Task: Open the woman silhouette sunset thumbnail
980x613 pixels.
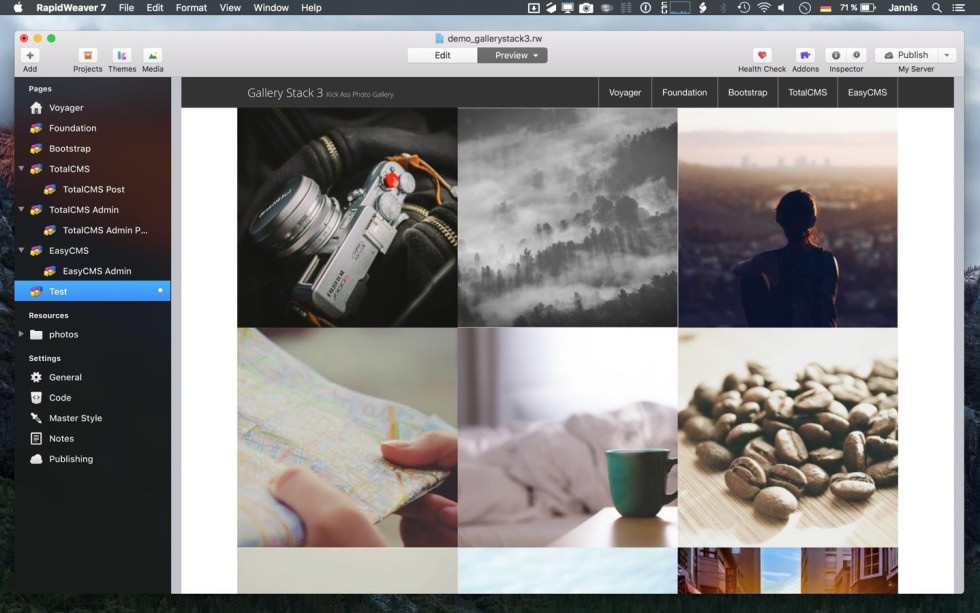Action: tap(788, 217)
